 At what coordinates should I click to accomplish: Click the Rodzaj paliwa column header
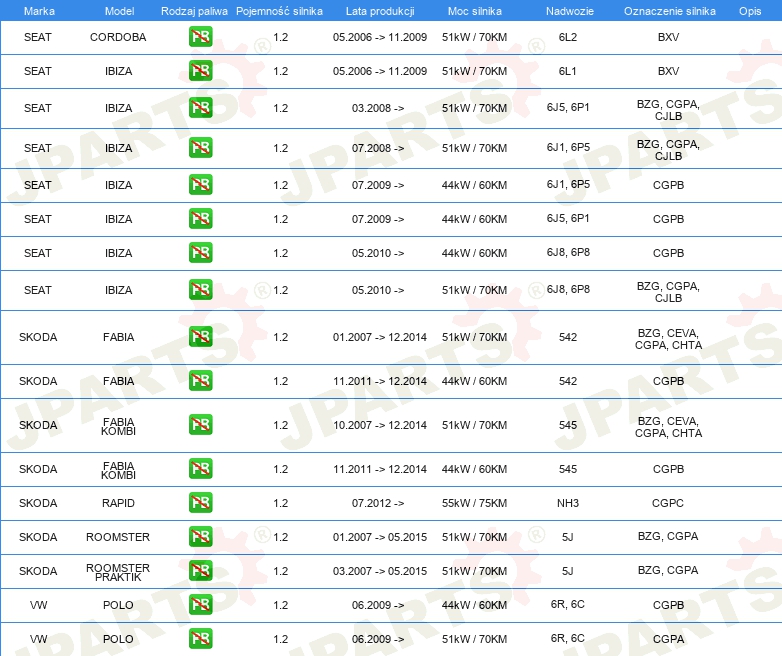[x=194, y=11]
